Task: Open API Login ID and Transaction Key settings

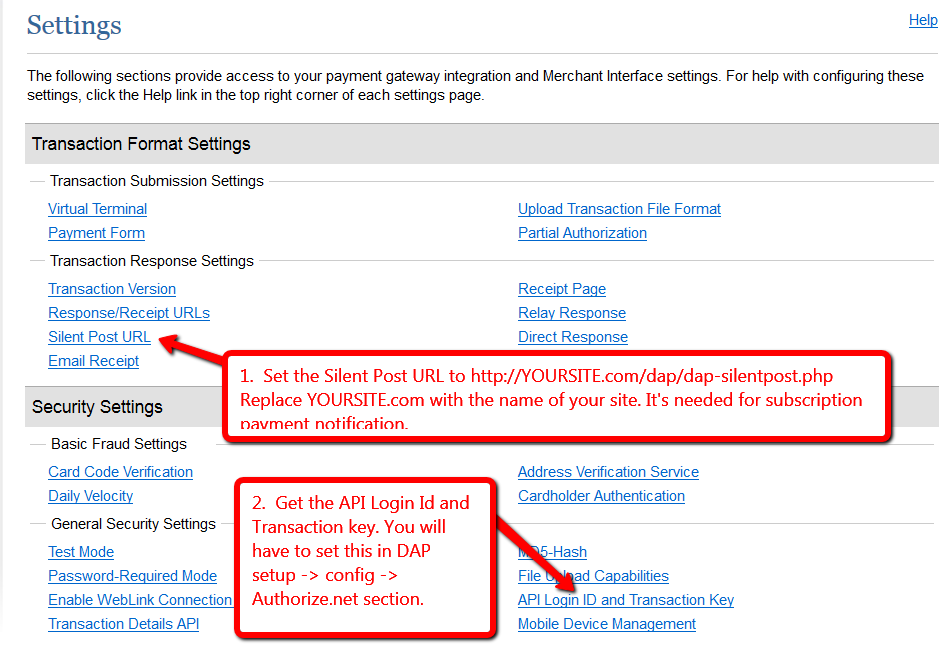Action: (625, 600)
